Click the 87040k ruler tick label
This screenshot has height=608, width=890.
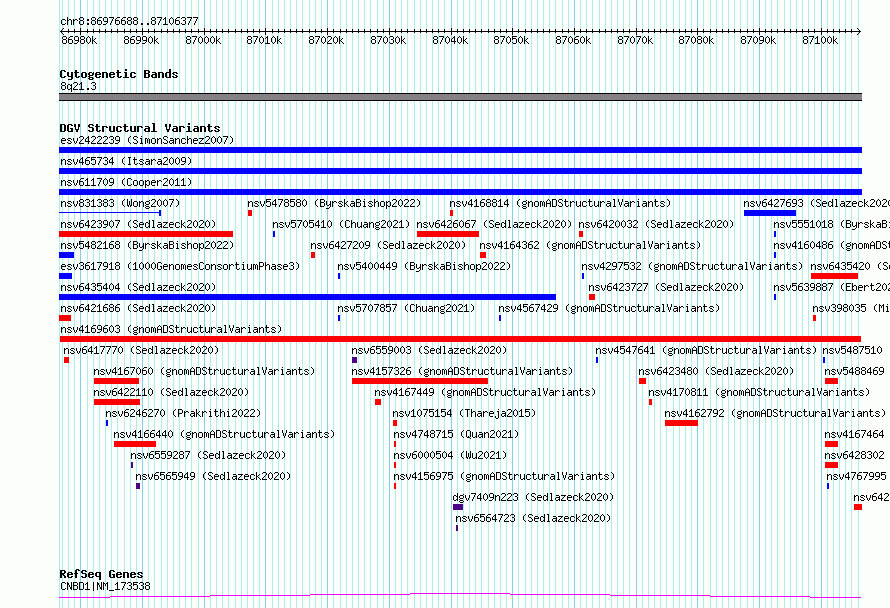tap(450, 40)
